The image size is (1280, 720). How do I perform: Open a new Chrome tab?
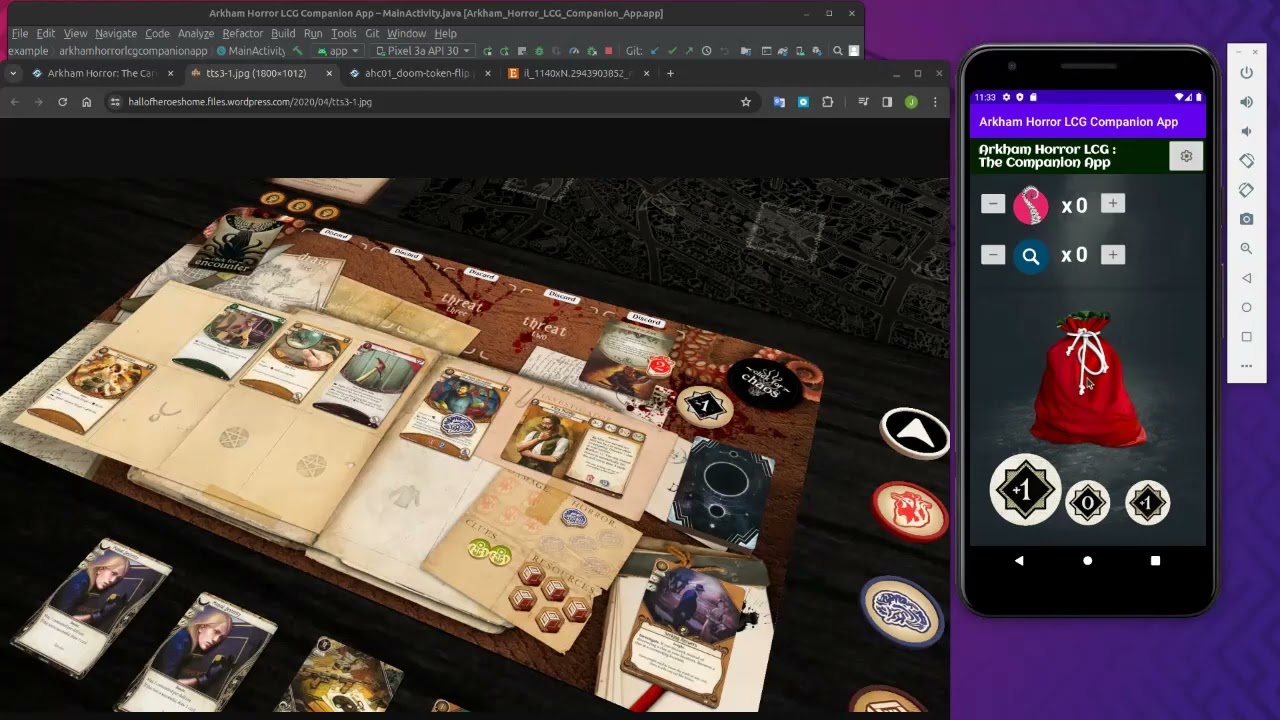point(670,73)
